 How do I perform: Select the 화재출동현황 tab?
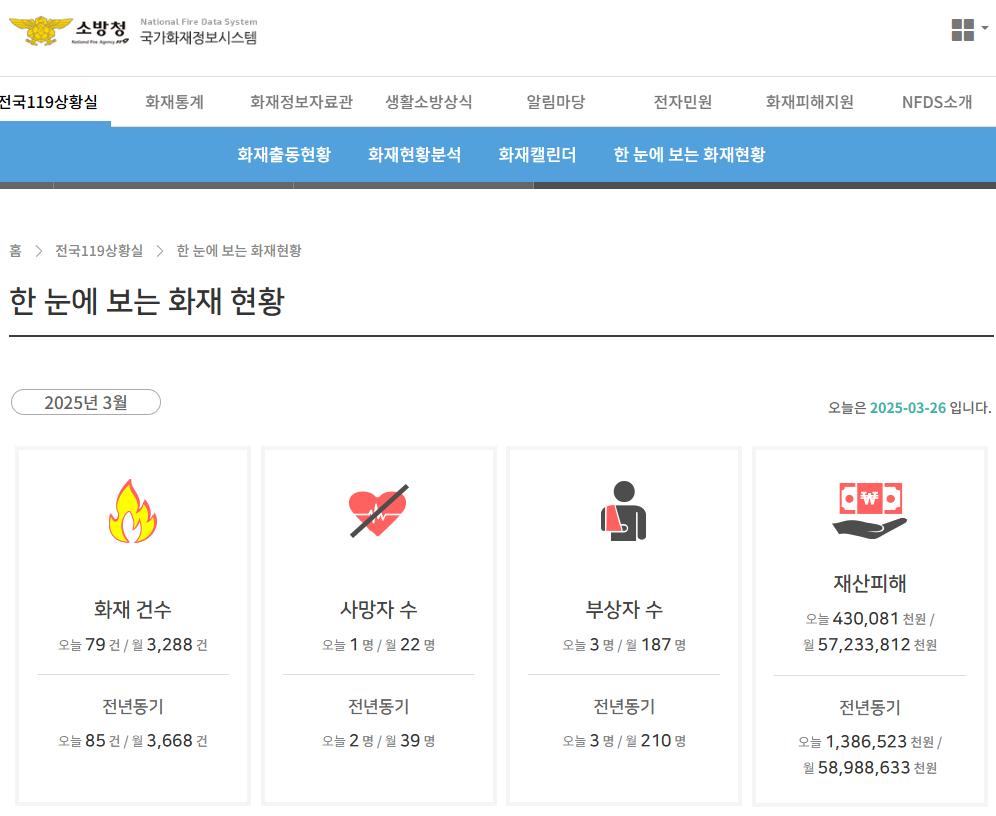pos(285,155)
